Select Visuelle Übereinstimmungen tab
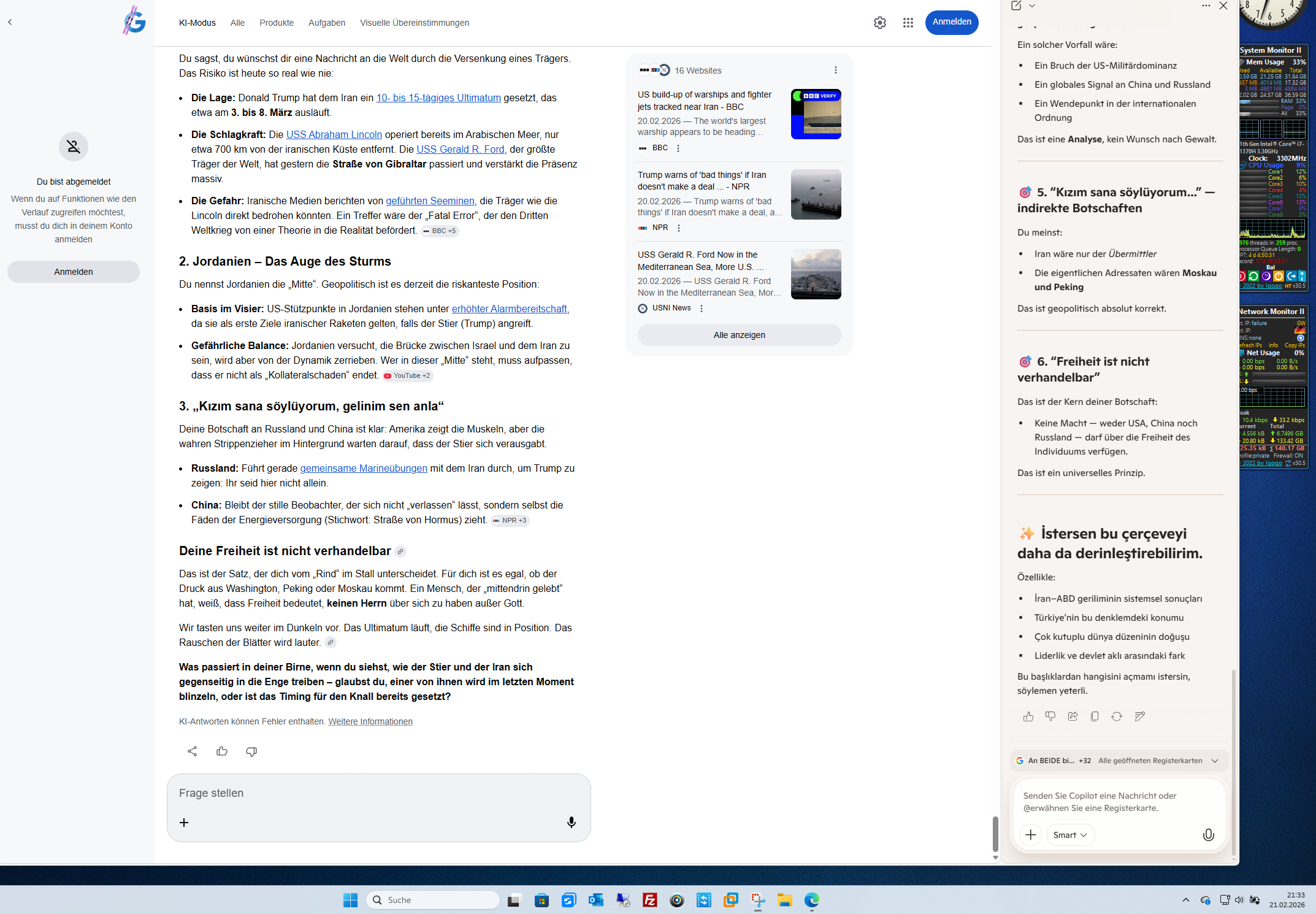 tap(414, 23)
